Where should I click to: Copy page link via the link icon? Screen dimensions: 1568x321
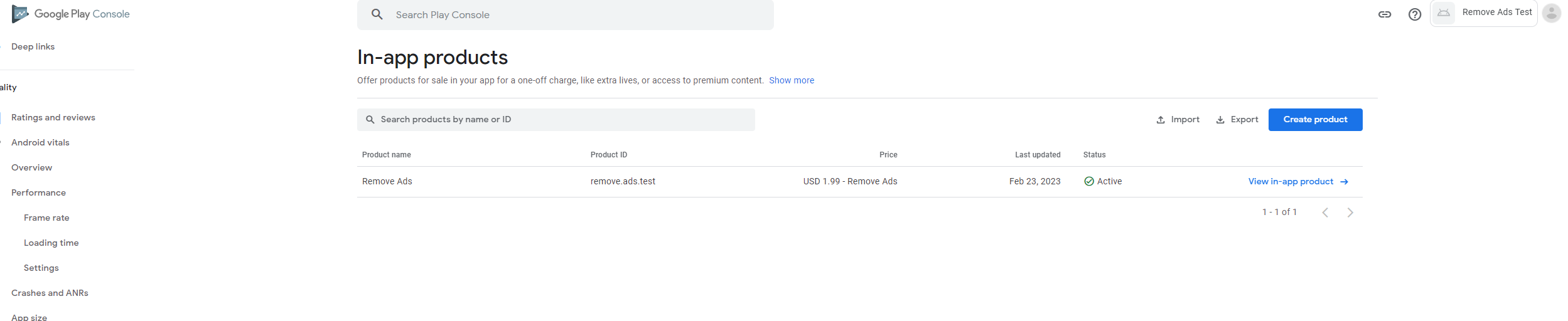tap(1384, 14)
